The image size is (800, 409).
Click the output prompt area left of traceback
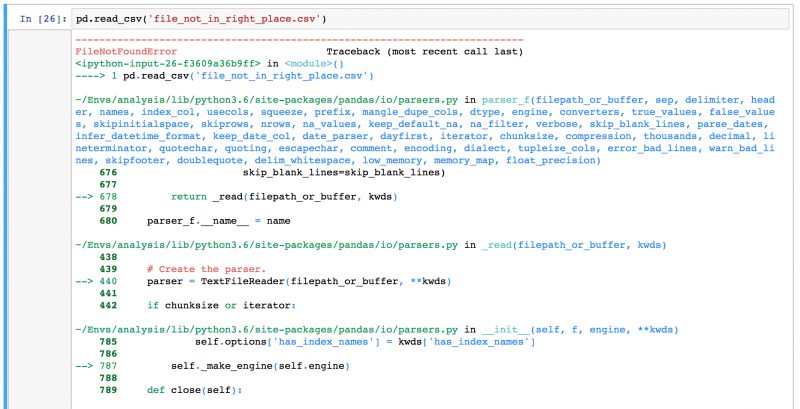[39, 219]
